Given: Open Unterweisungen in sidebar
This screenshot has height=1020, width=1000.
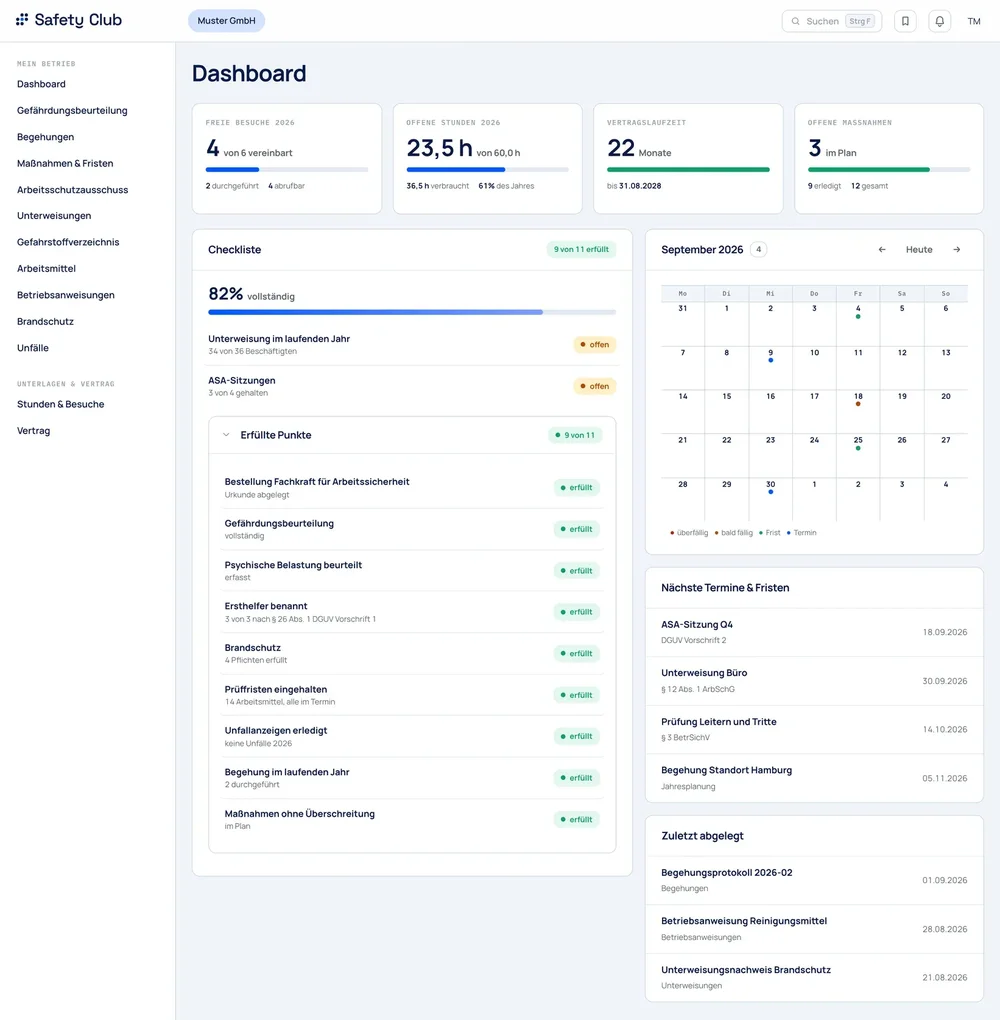Looking at the screenshot, I should click(54, 215).
